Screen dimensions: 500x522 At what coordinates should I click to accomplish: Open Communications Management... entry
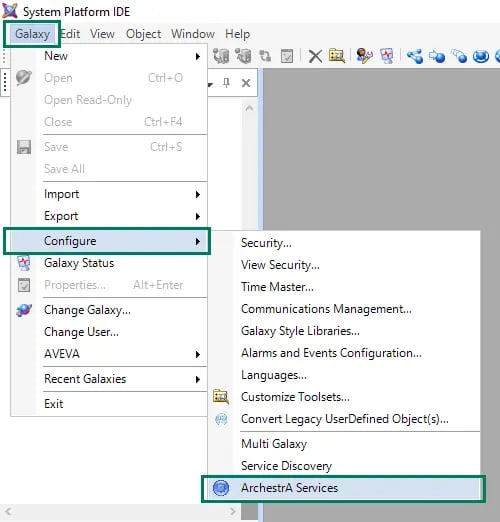(326, 309)
